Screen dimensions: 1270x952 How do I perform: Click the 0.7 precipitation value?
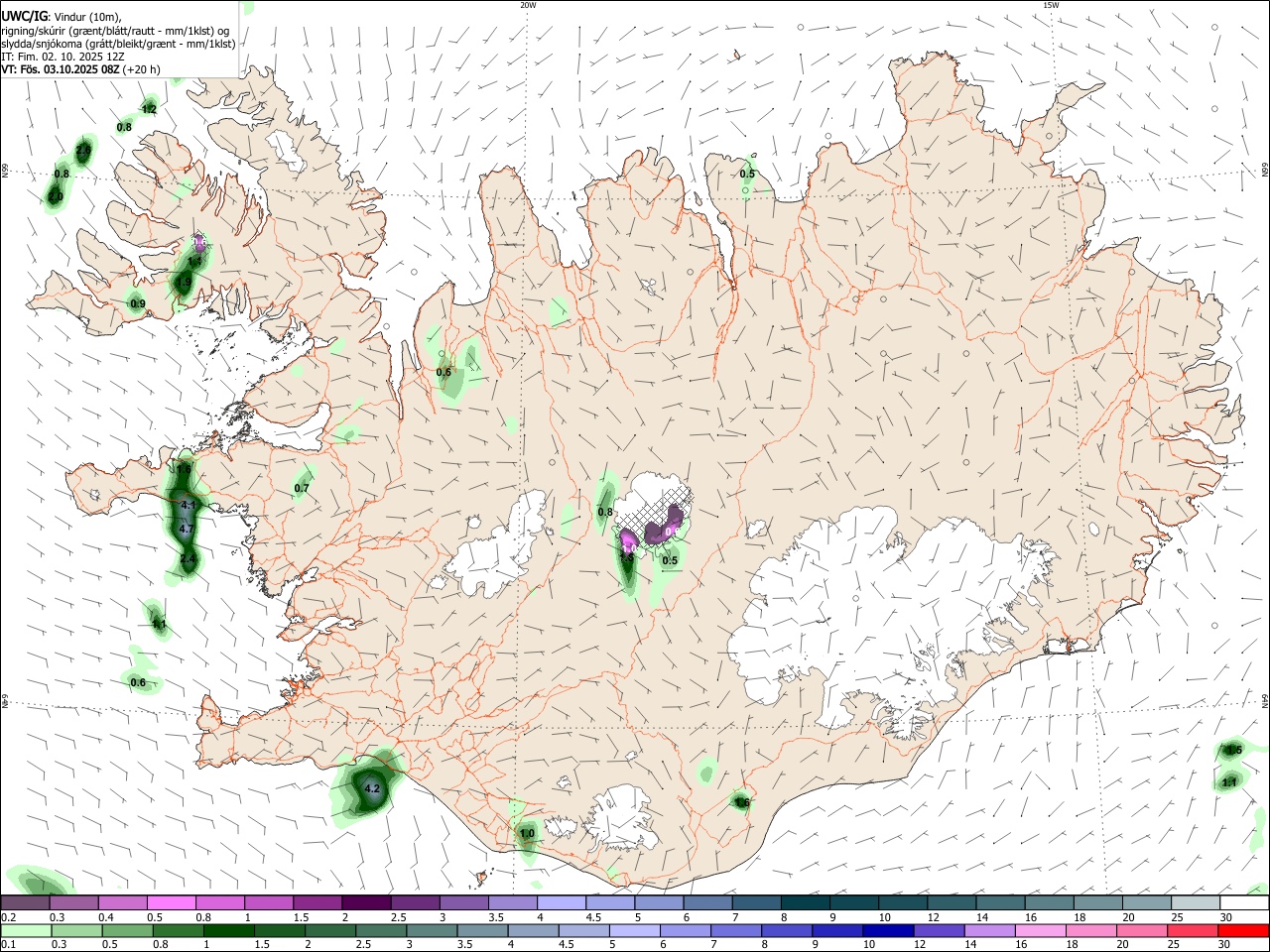302,488
